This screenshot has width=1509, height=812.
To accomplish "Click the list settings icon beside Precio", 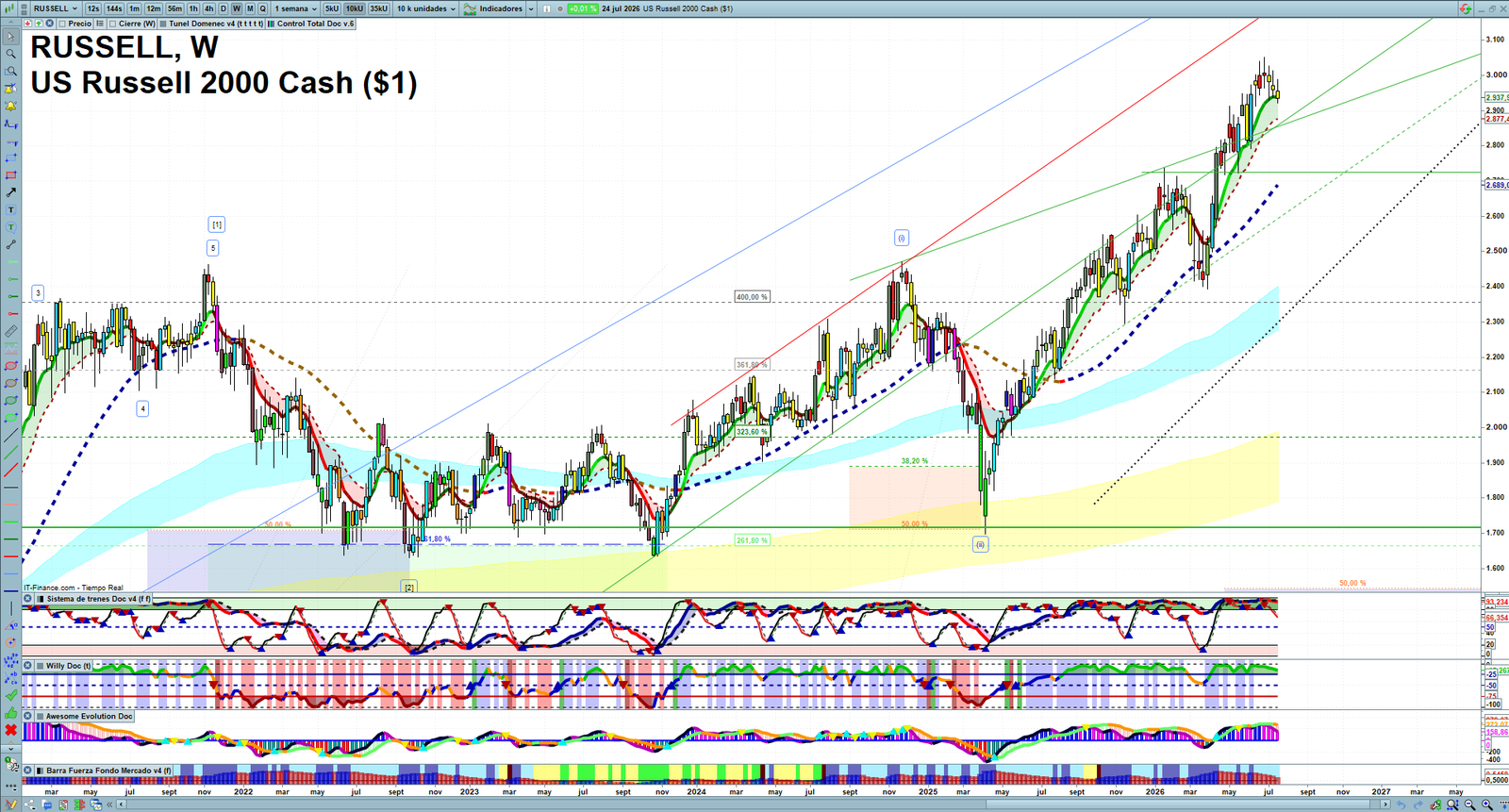I will [x=100, y=24].
